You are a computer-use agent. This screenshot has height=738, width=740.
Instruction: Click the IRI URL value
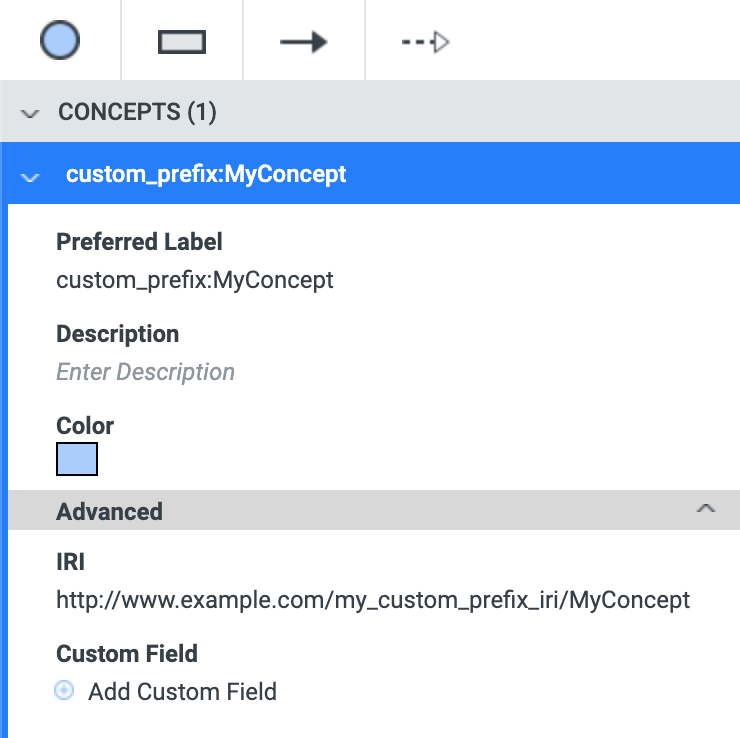(373, 600)
